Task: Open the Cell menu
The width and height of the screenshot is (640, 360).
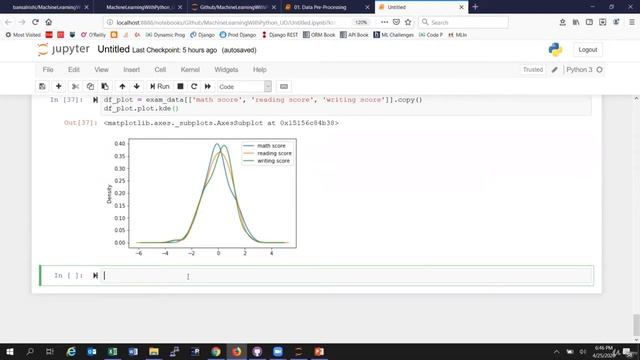Action: coord(160,70)
